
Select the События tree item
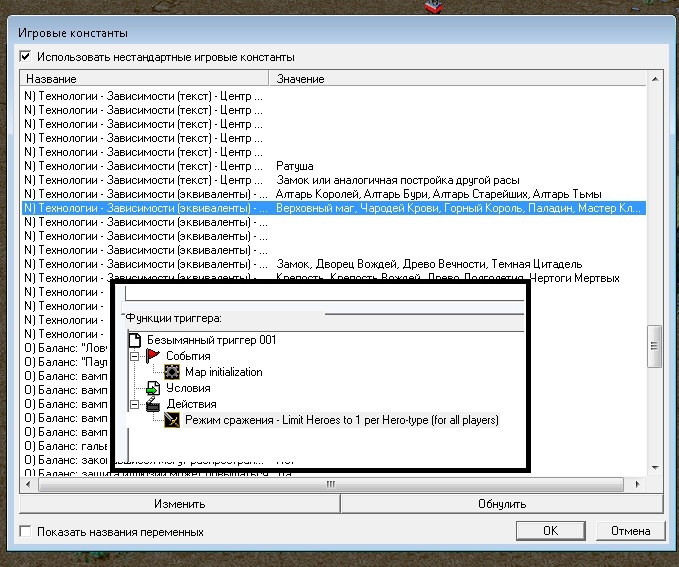(x=188, y=356)
